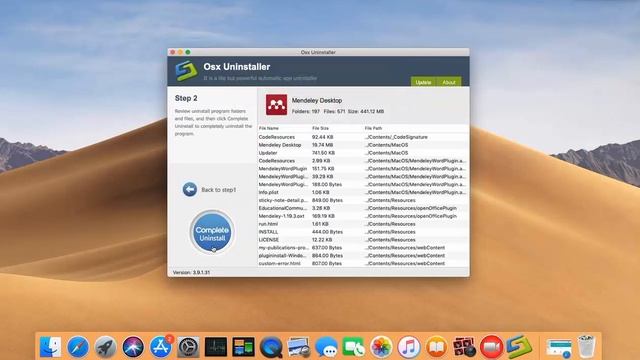Click the Complete Uninstall round button
The image size is (640, 360).
point(212,232)
